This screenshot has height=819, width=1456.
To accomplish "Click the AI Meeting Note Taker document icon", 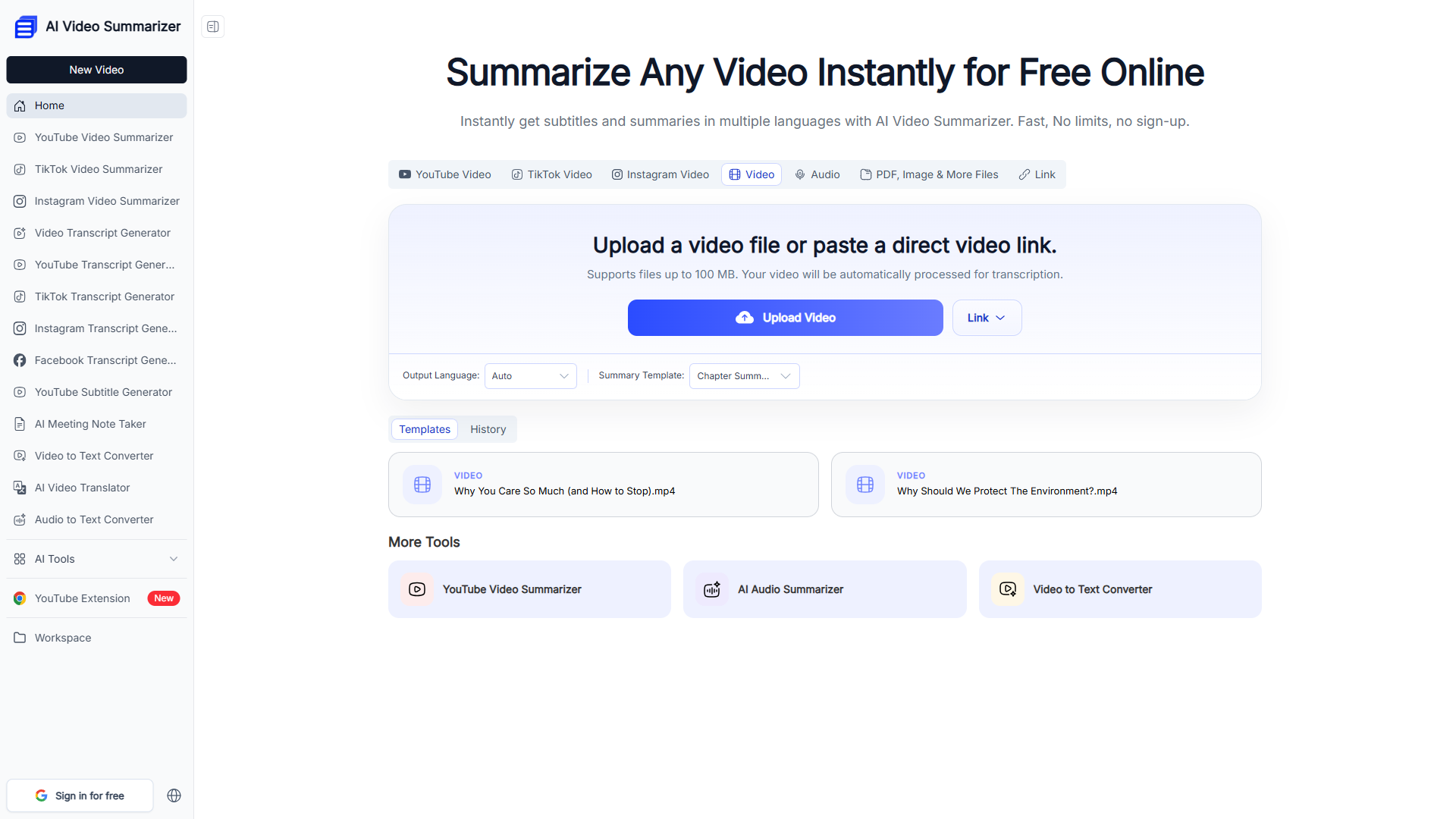I will coord(20,424).
